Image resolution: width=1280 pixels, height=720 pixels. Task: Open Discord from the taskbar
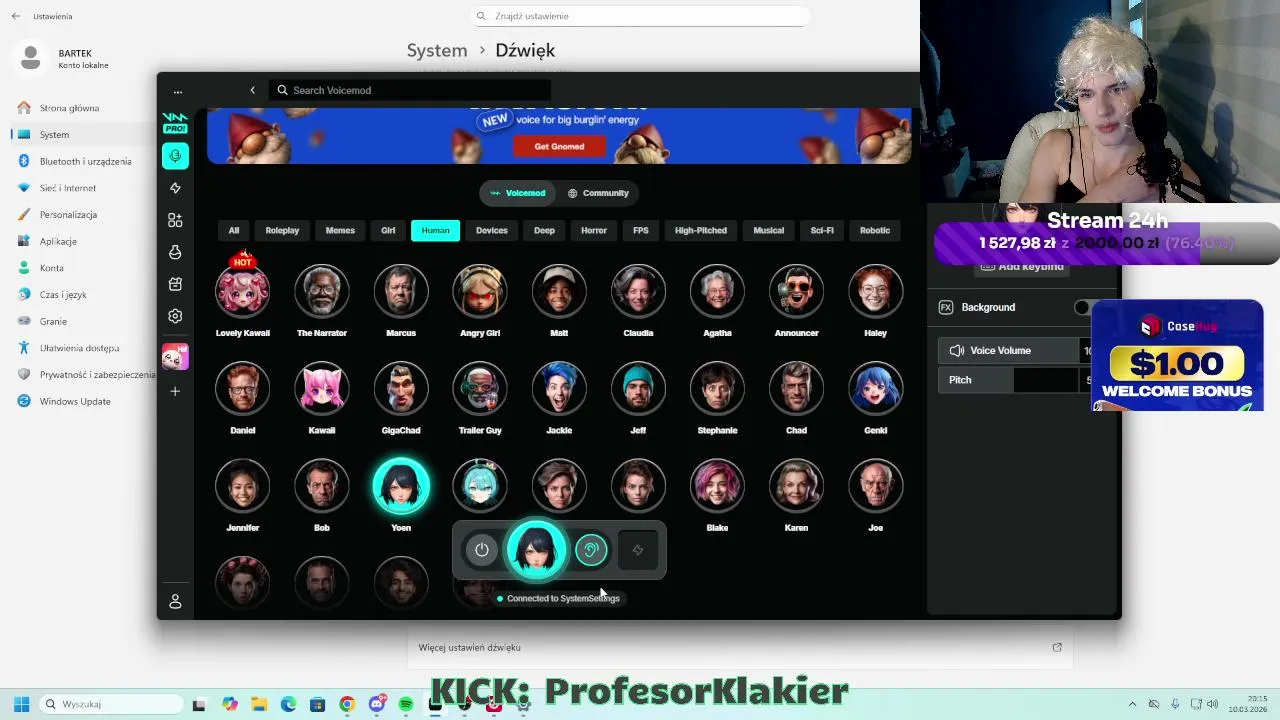pos(377,704)
